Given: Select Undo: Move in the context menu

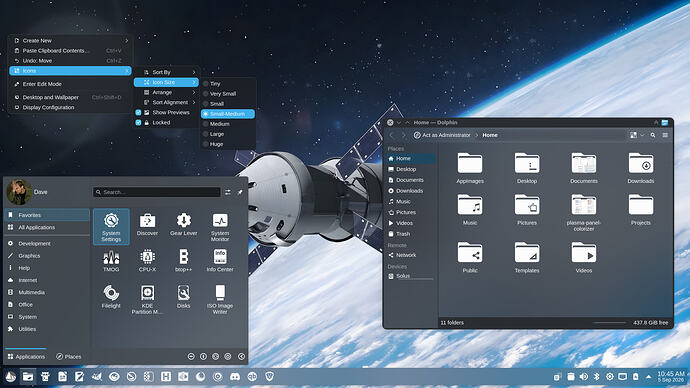Looking at the screenshot, I should [70, 61].
